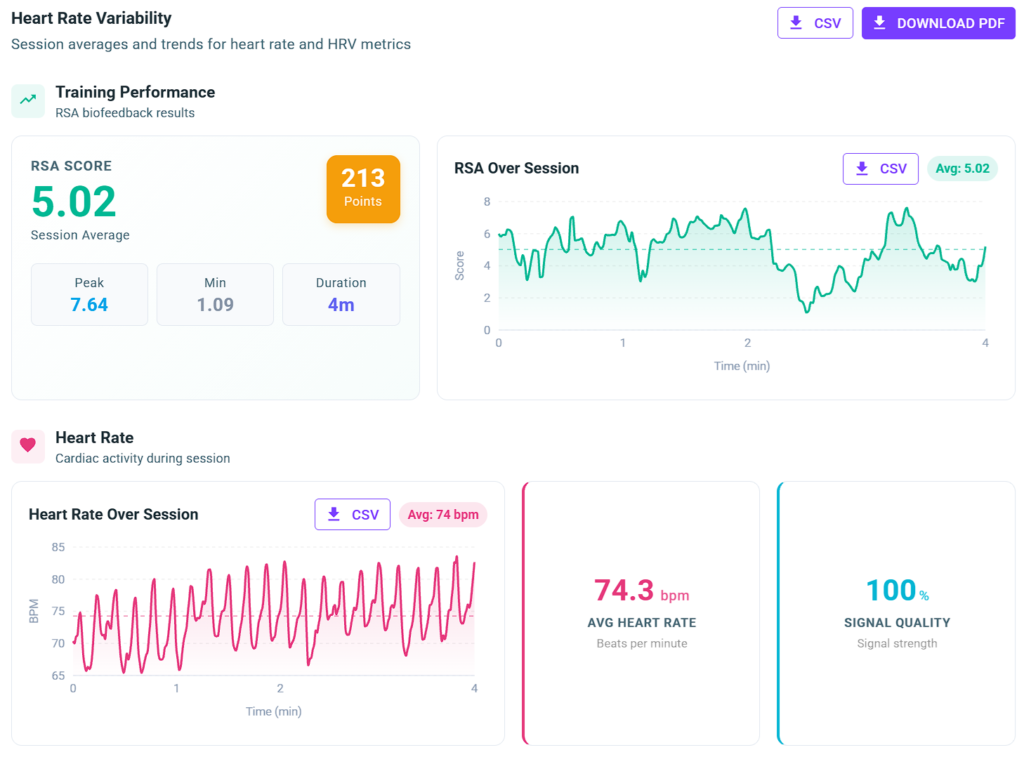Click the Signal strength caption
The width and height of the screenshot is (1024, 757).
(897, 643)
